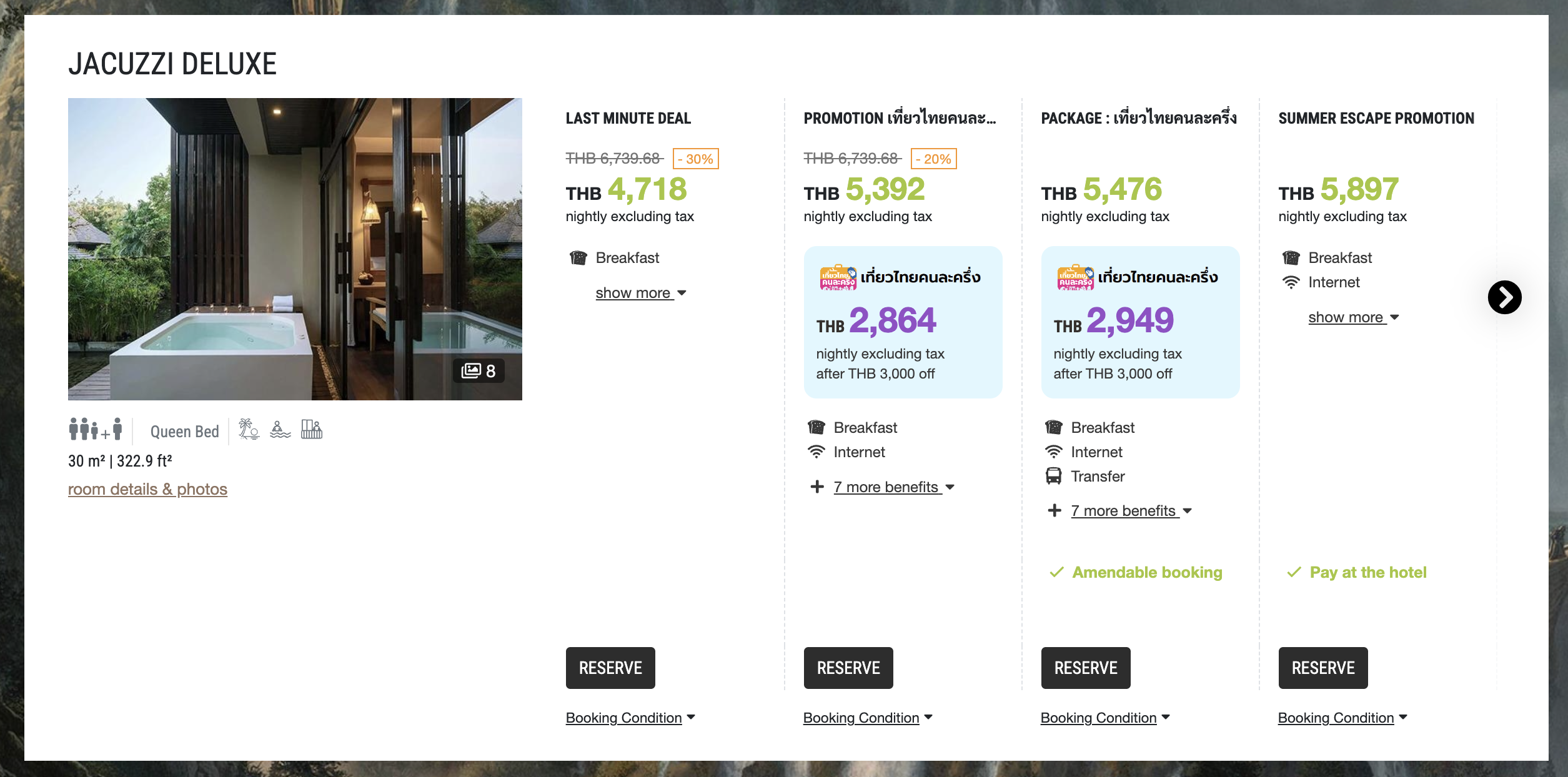The height and width of the screenshot is (777, 1568).
Task: Reserve the Package rate at THB 5,476
Action: coord(1086,668)
